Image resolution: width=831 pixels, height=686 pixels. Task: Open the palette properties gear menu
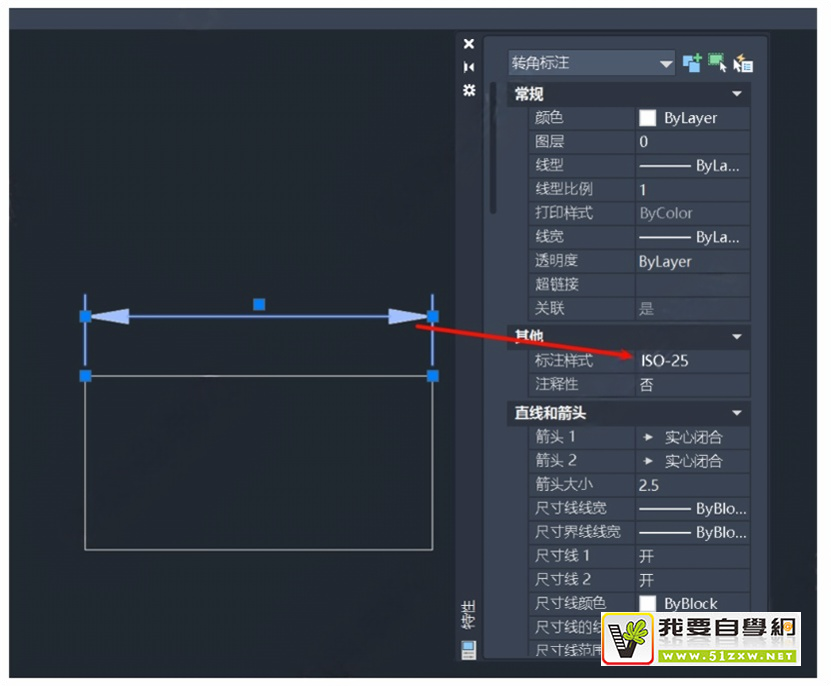click(469, 90)
